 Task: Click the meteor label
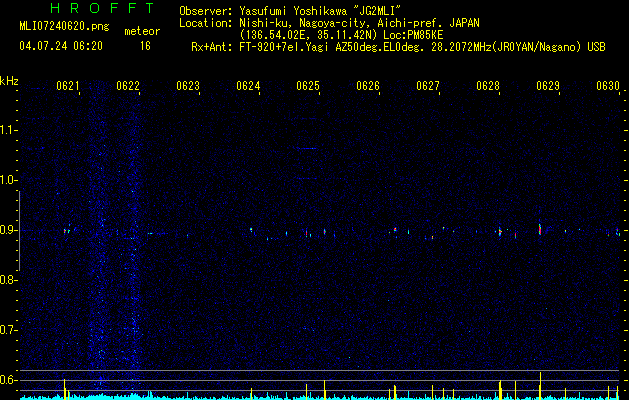point(142,31)
